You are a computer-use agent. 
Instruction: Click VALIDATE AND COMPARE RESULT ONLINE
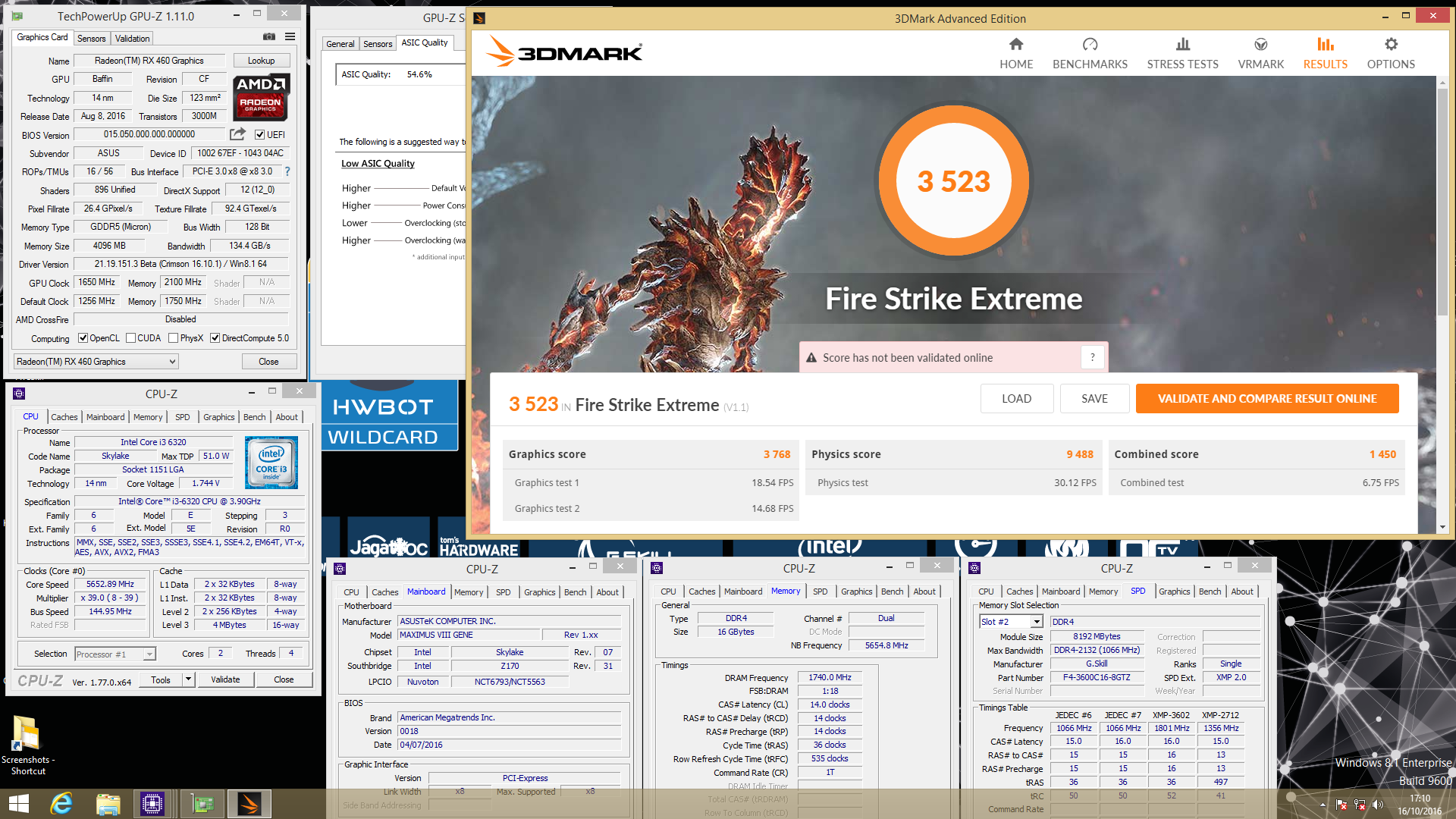click(x=1267, y=399)
